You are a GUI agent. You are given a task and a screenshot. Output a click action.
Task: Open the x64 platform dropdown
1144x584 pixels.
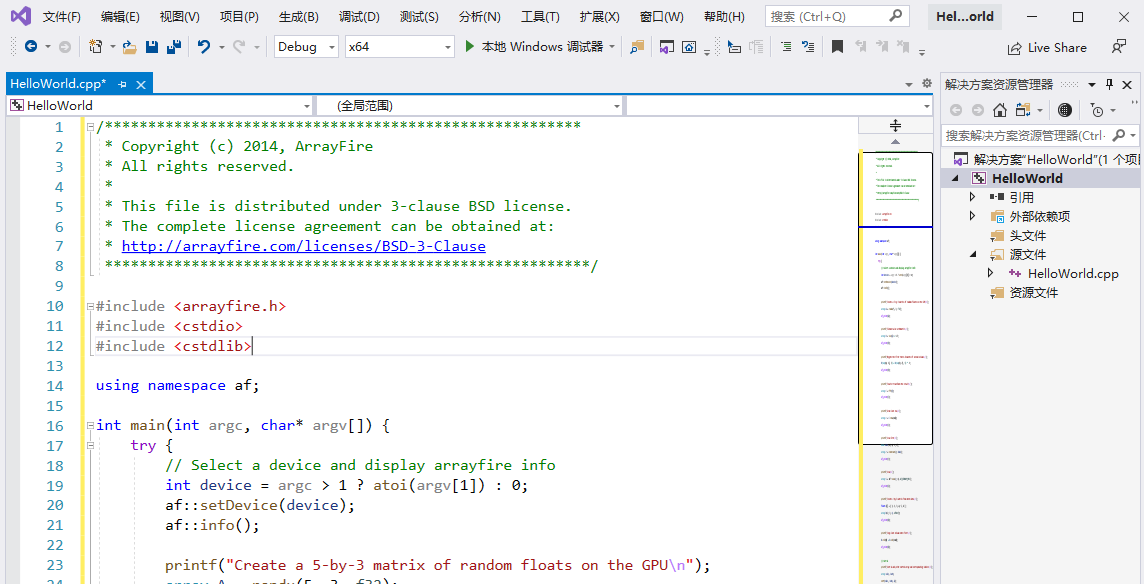coord(448,47)
